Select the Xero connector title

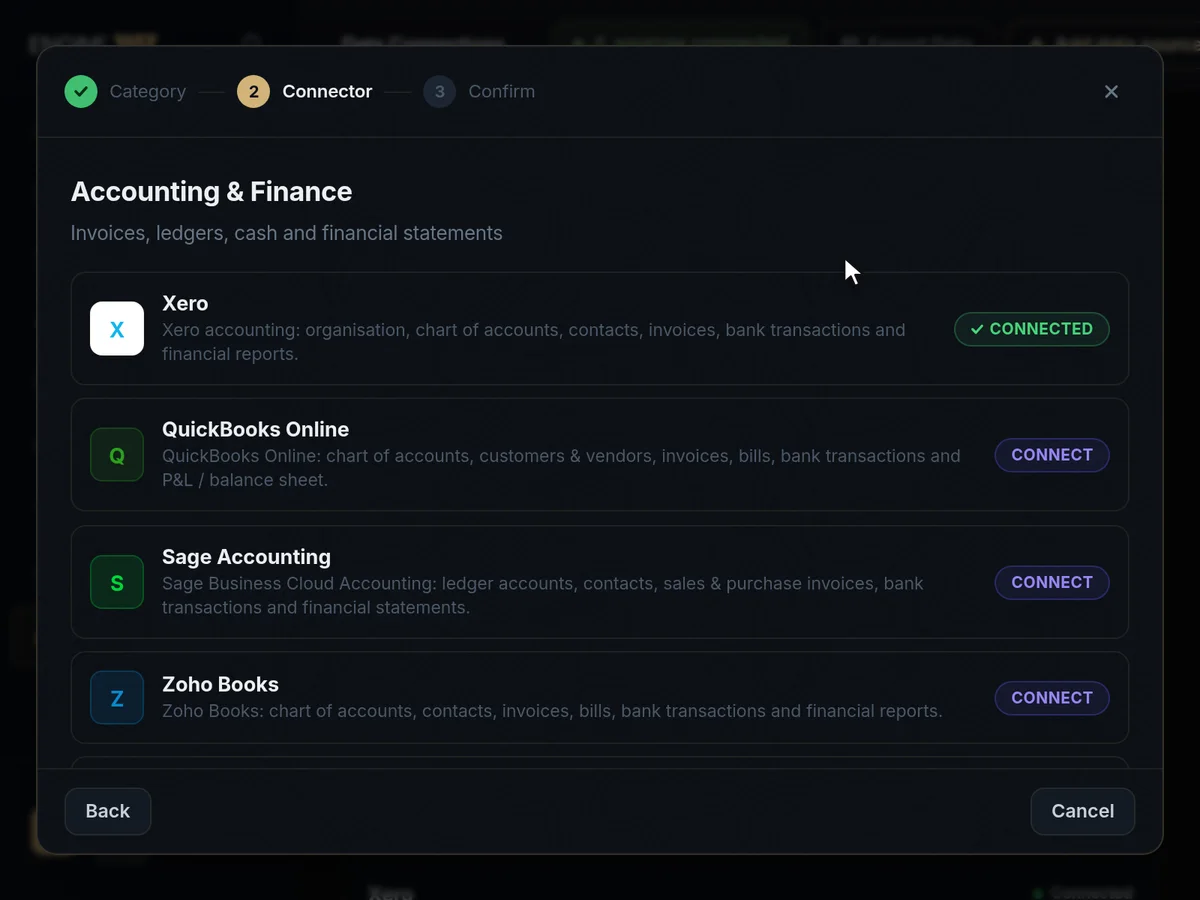pos(185,303)
